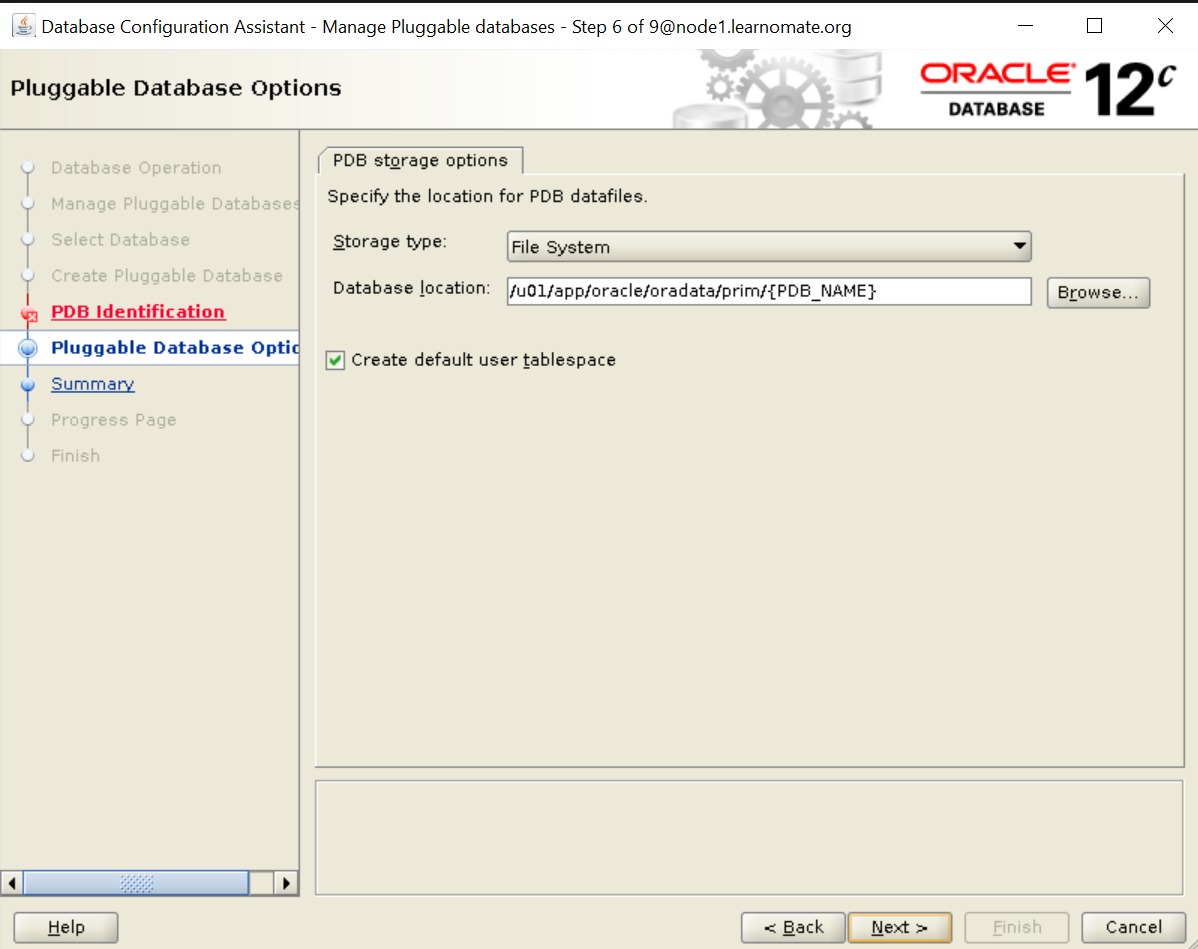
Task: Jump to the Summary step
Action: pyautogui.click(x=93, y=384)
